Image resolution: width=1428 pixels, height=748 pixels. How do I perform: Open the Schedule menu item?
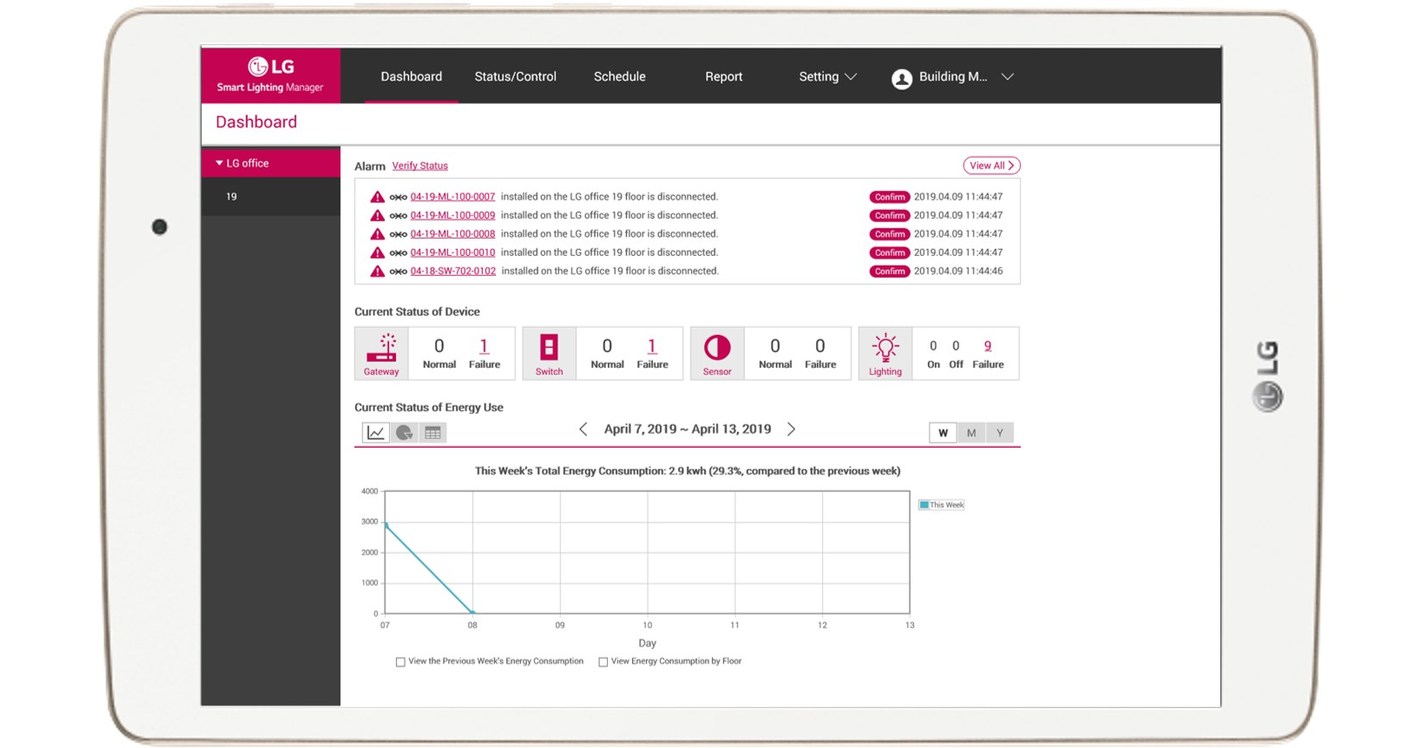[x=619, y=76]
